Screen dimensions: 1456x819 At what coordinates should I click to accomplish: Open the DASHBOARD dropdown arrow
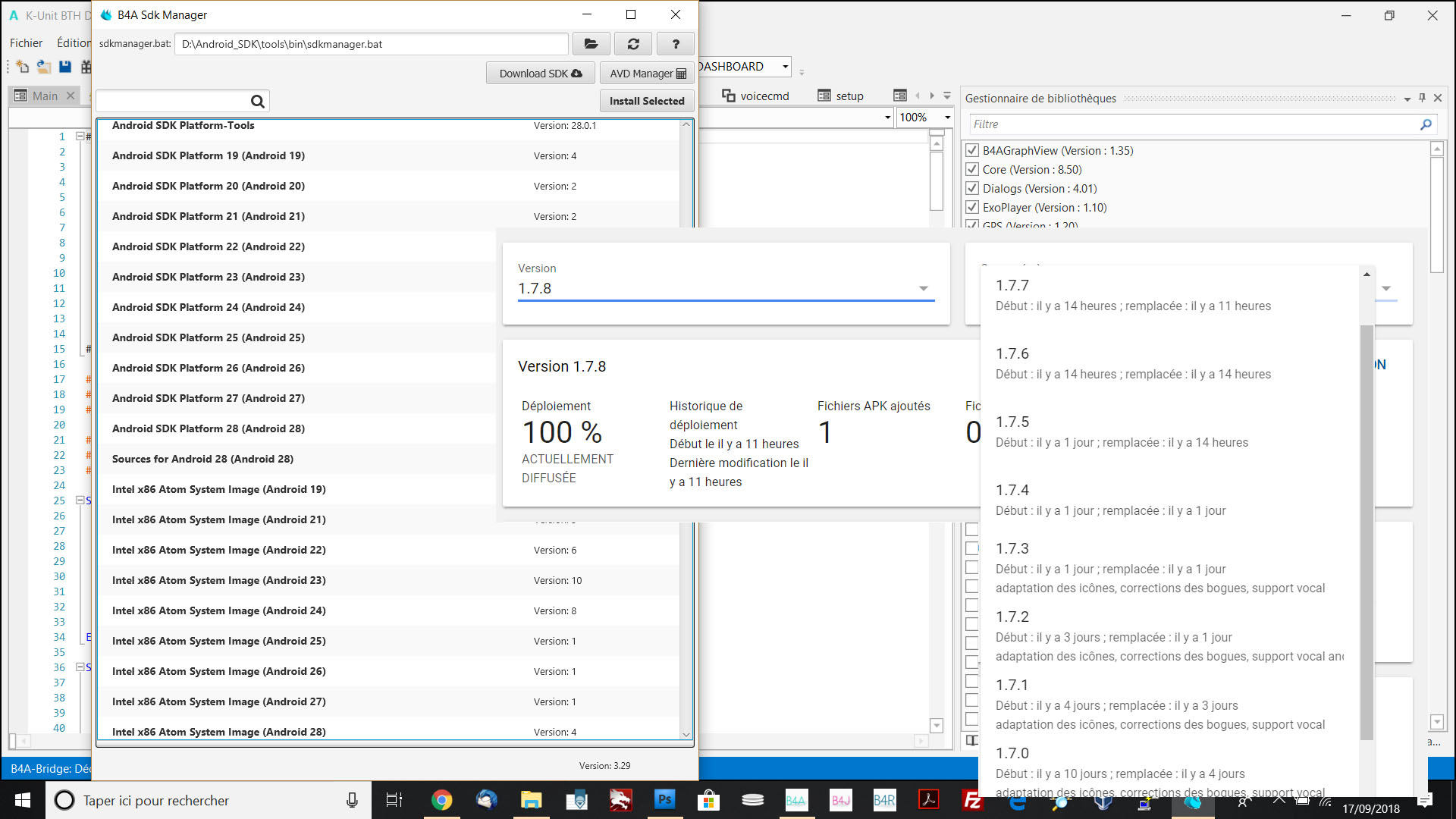[x=786, y=67]
